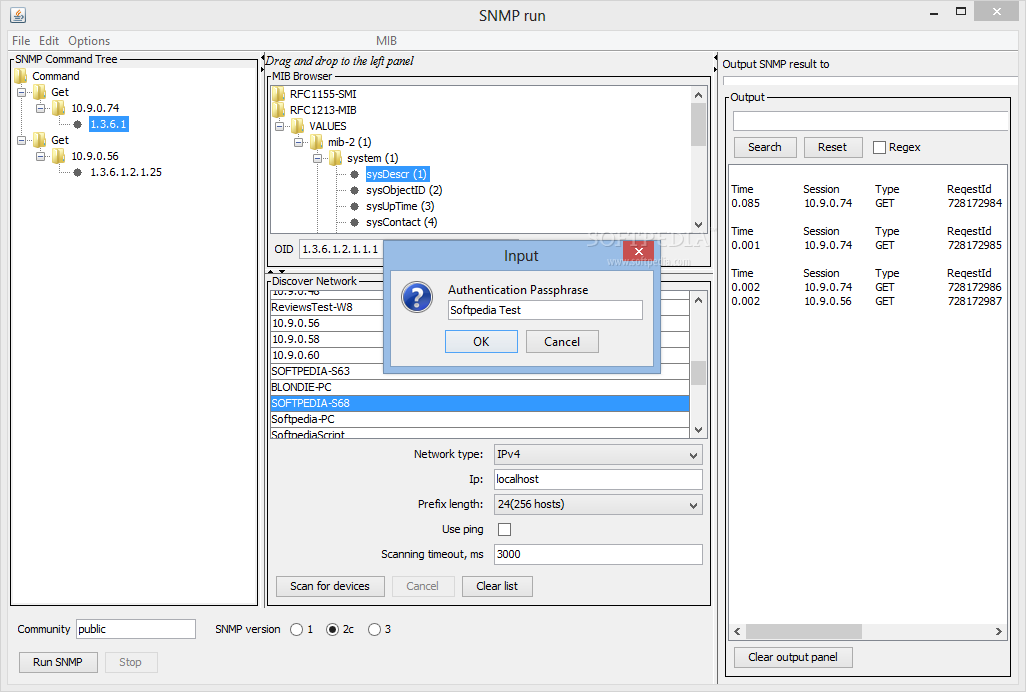Click Cancel in the Input dialog
The height and width of the screenshot is (692, 1026).
click(x=562, y=341)
